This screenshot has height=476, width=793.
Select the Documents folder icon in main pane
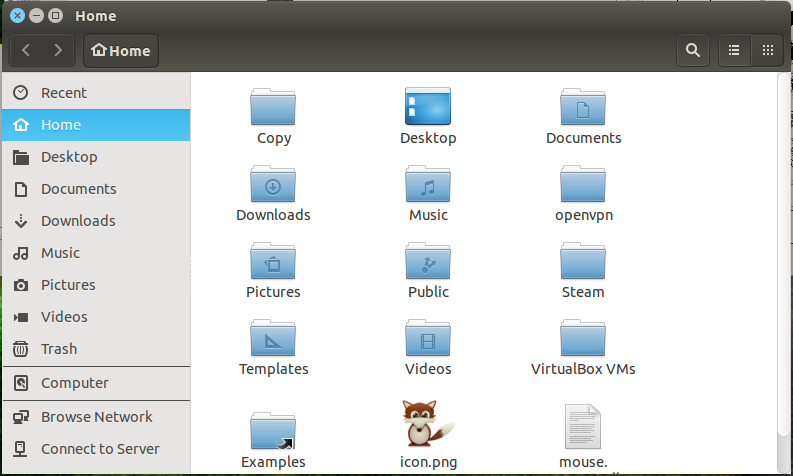click(x=583, y=107)
